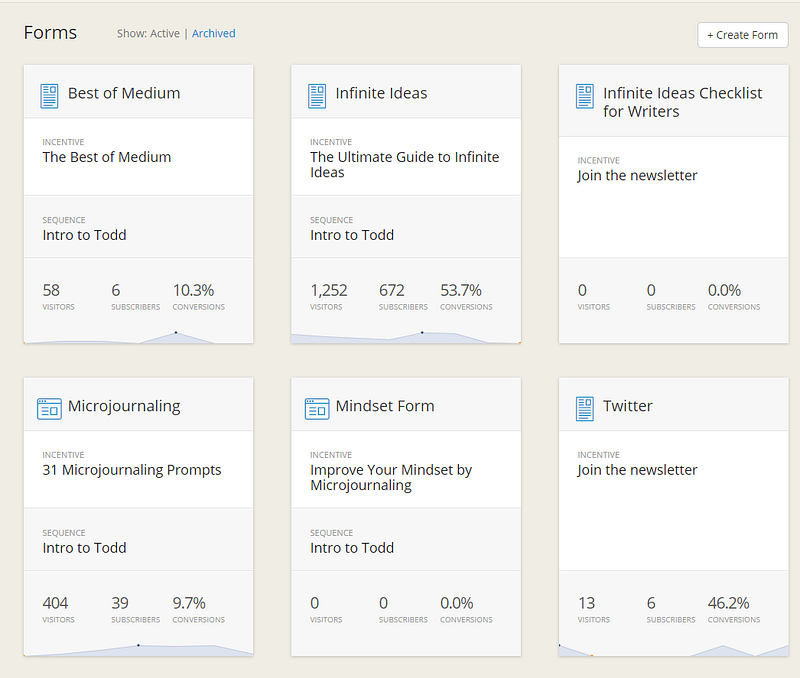Click the 1,252 visitors count

pyautogui.click(x=329, y=290)
